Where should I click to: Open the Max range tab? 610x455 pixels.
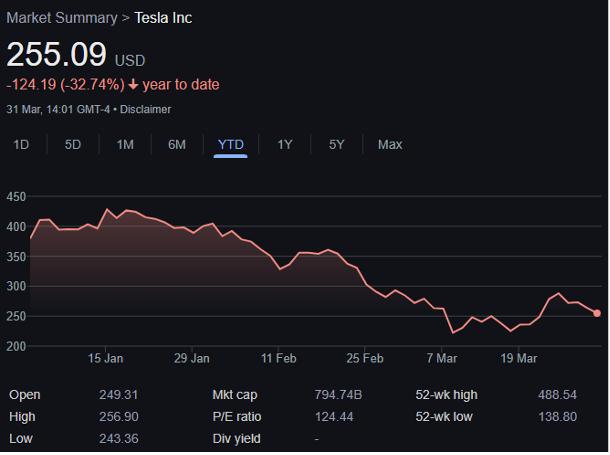390,145
